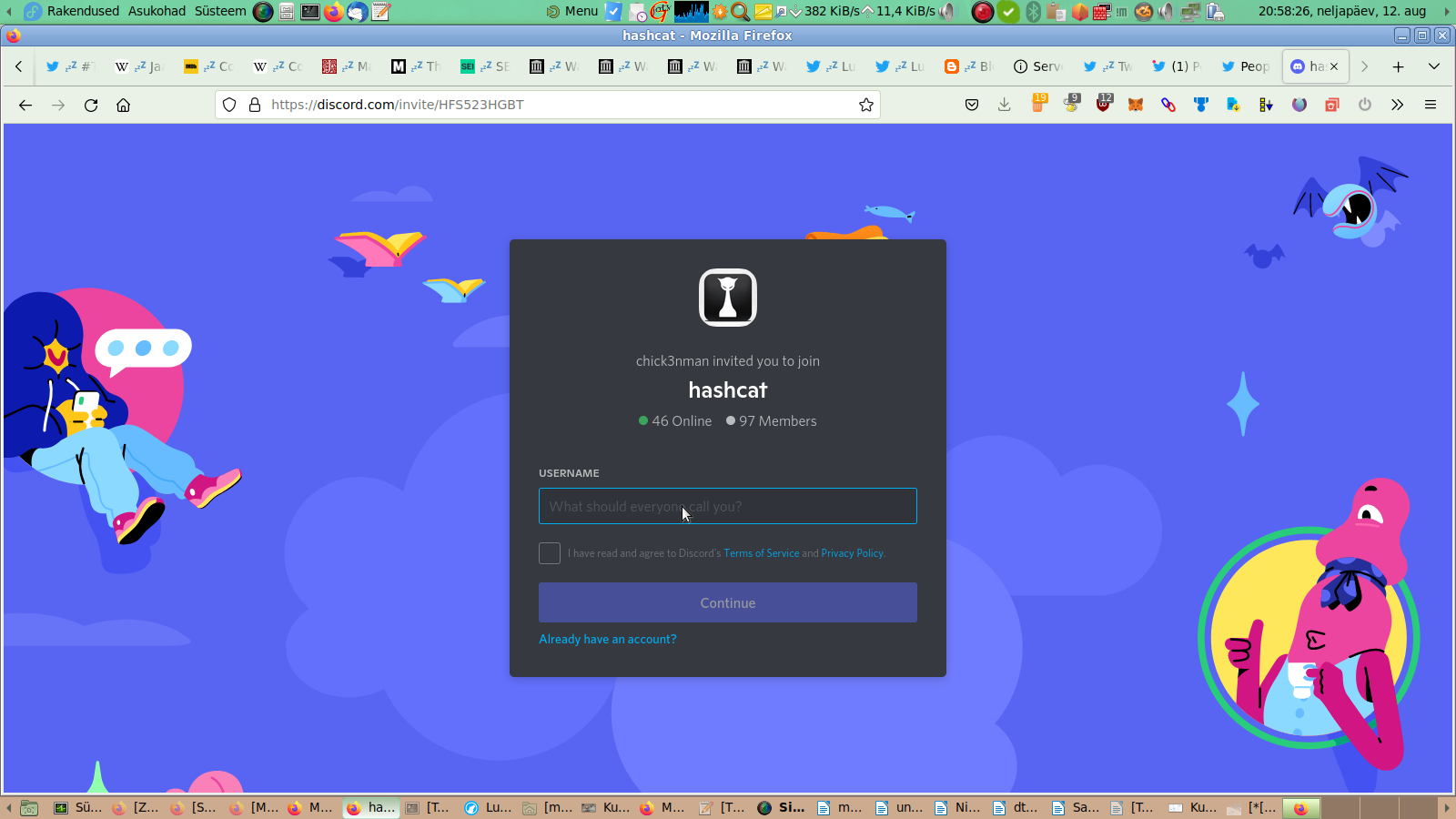Agree to Discord's terms checkbox
This screenshot has width=1456, height=819.
coord(550,553)
